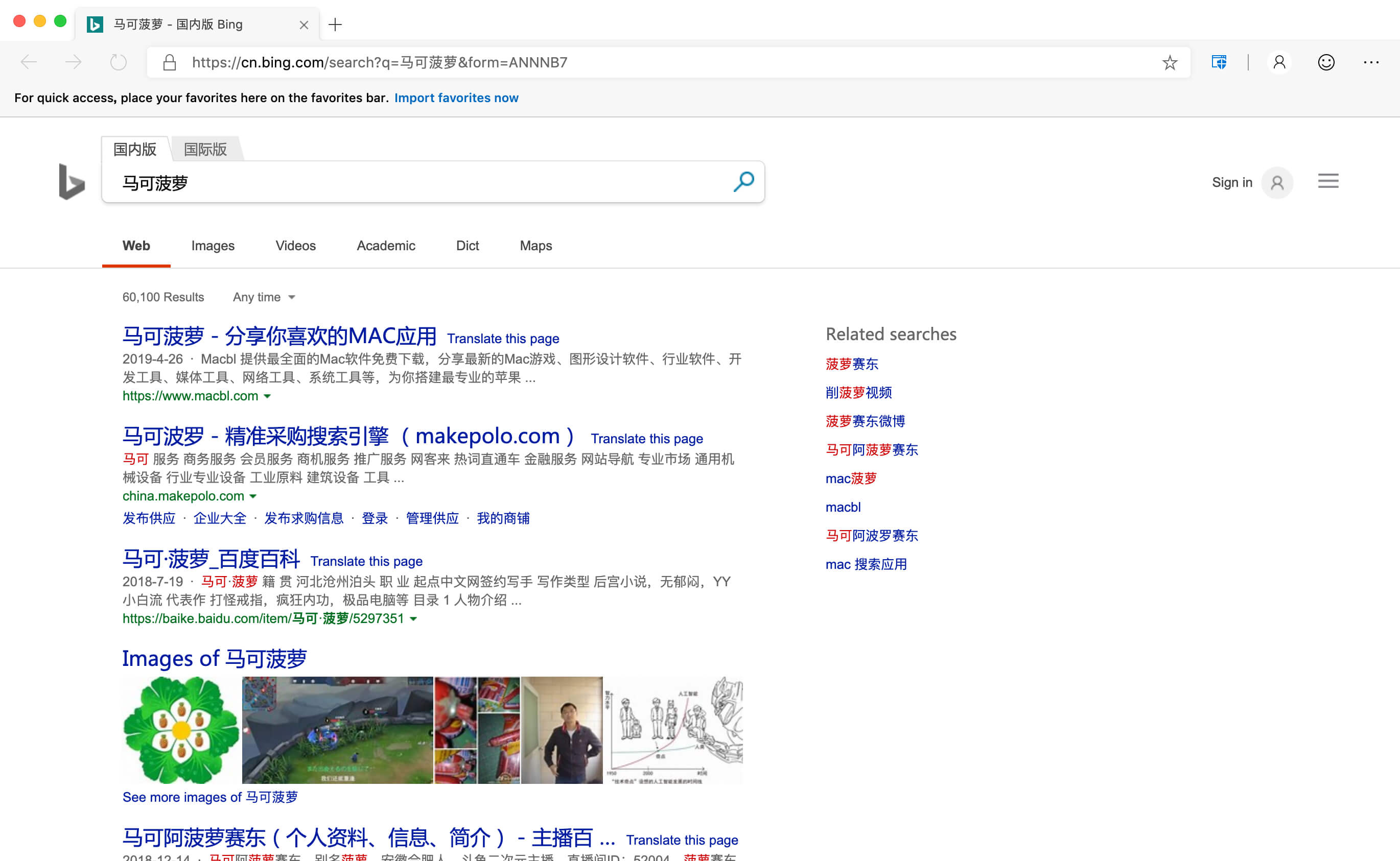Open the man in jacket thumbnail
Image resolution: width=1400 pixels, height=861 pixels.
click(562, 730)
